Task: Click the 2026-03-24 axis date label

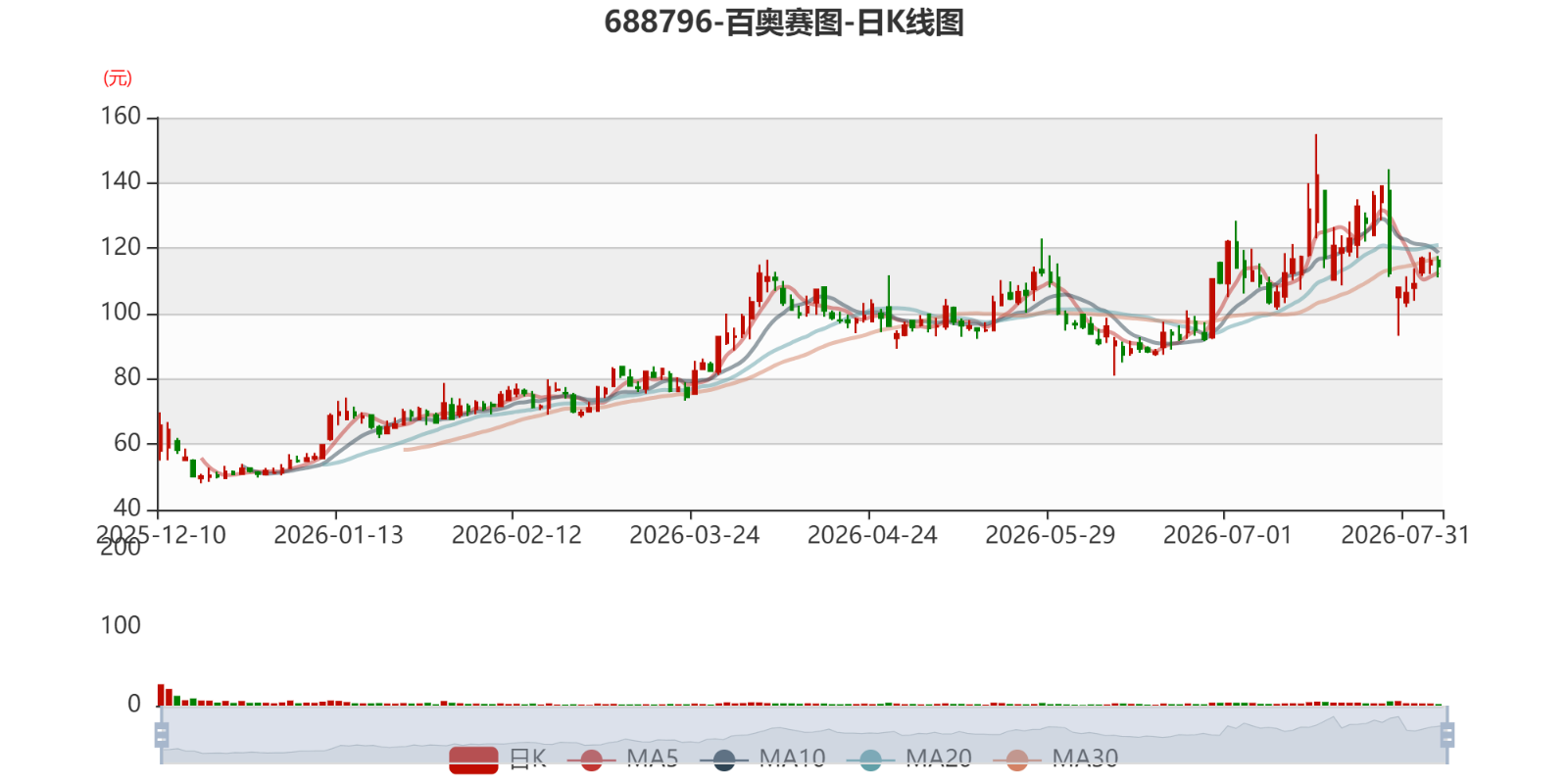Action: tap(694, 535)
